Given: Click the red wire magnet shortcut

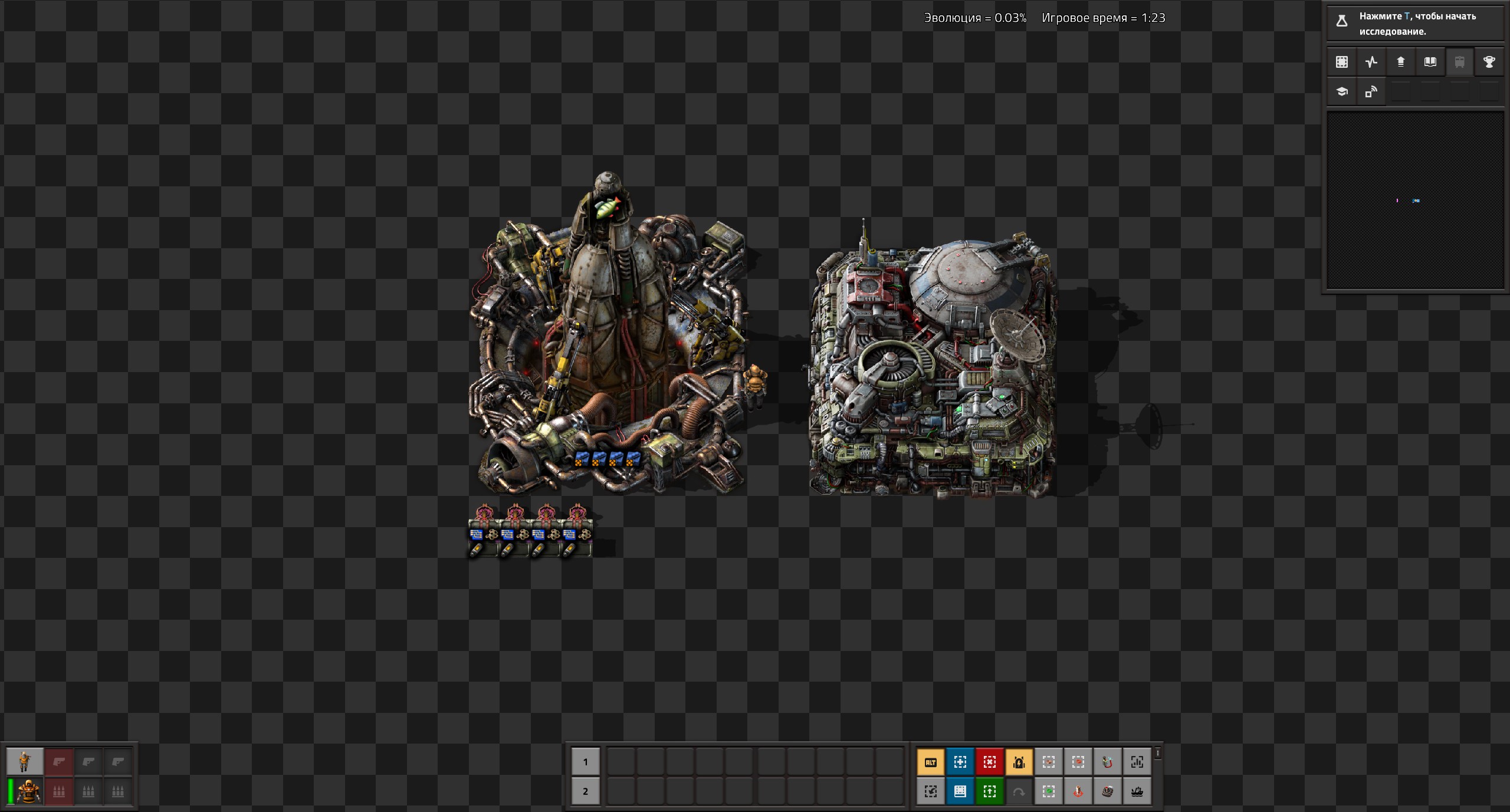Looking at the screenshot, I should (1107, 762).
